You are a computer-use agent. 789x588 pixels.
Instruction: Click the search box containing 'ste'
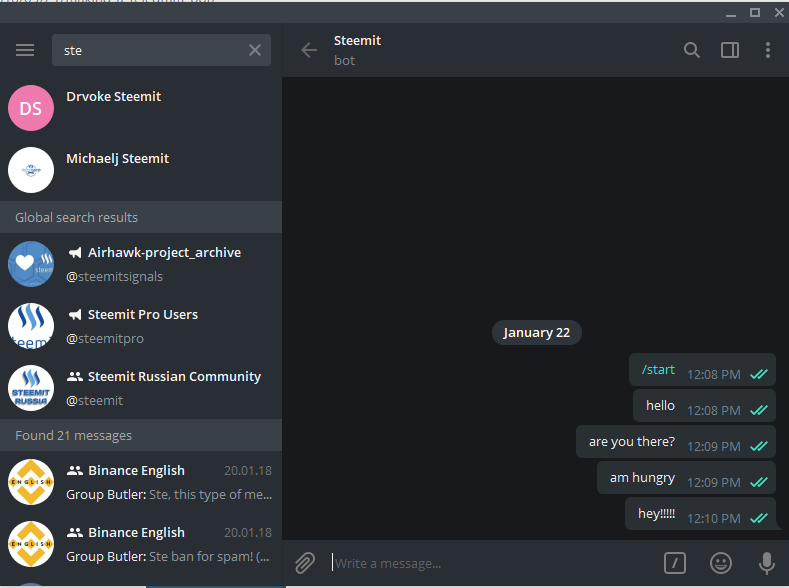(161, 50)
